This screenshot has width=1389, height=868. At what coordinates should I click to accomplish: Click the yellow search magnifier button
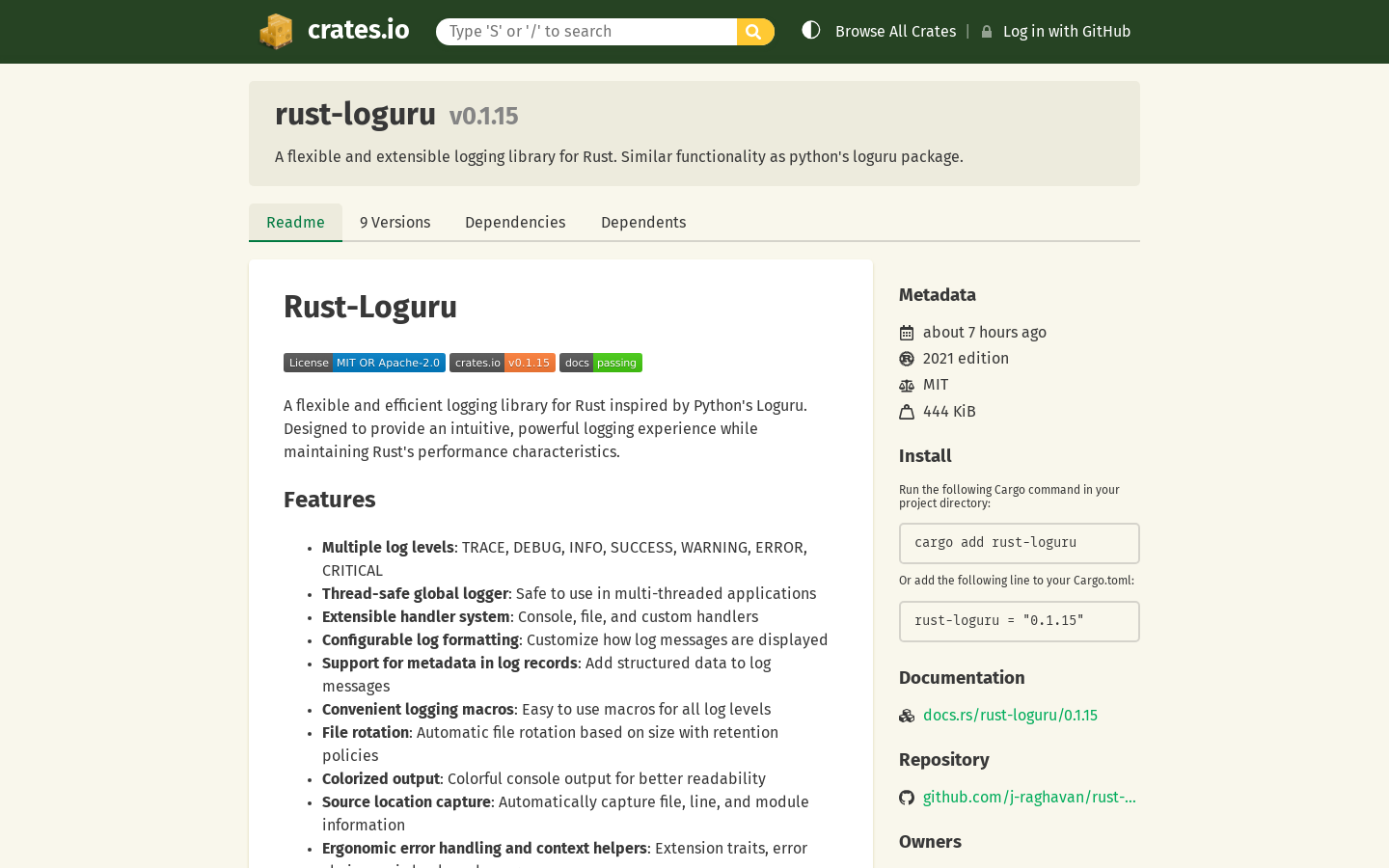(x=755, y=32)
